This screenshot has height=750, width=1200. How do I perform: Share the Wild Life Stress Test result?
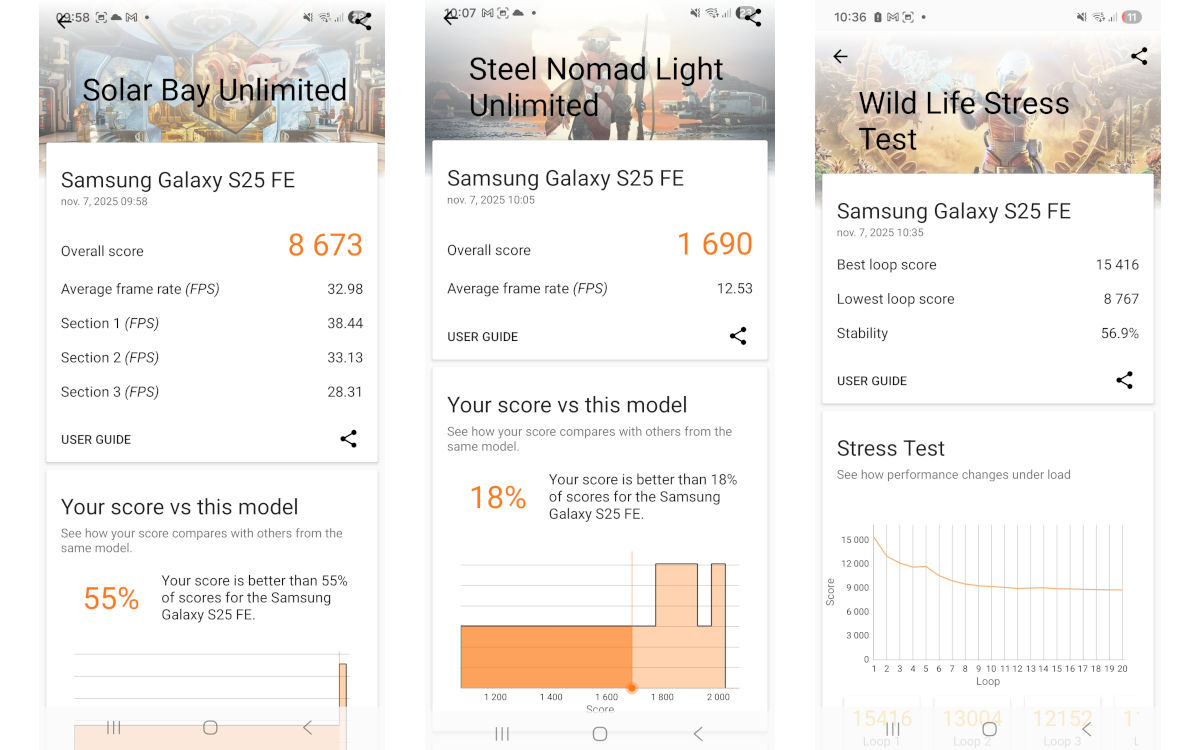tap(1139, 57)
